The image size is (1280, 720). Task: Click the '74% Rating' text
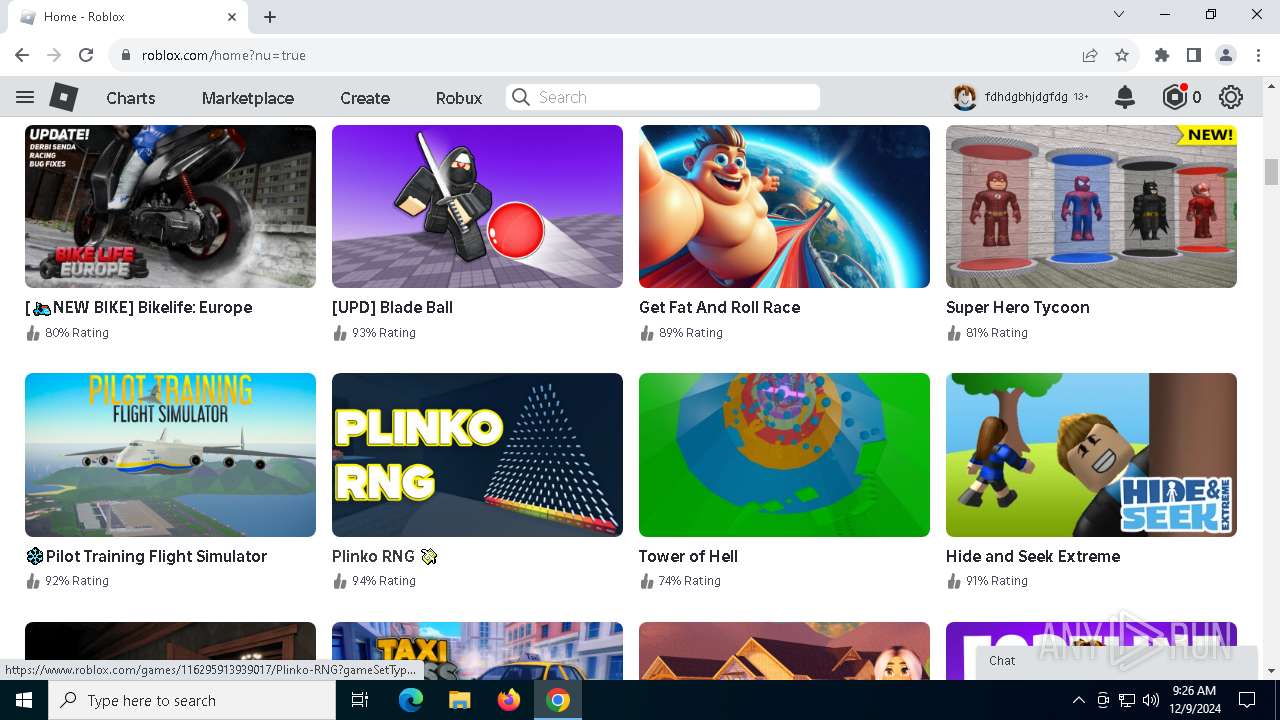[690, 581]
